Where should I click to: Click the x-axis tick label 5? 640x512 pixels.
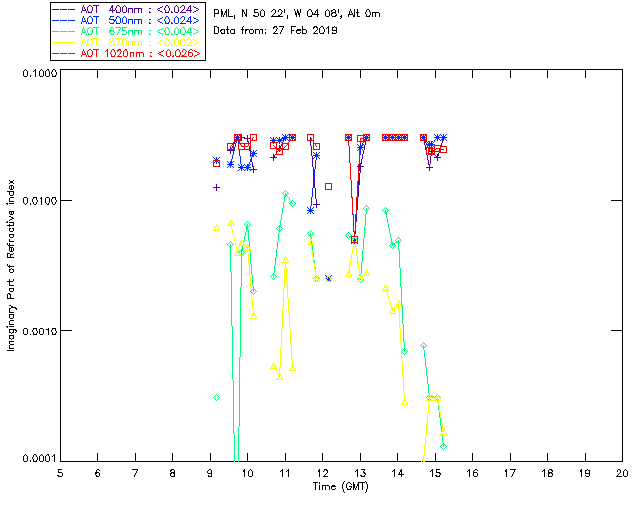click(x=60, y=473)
